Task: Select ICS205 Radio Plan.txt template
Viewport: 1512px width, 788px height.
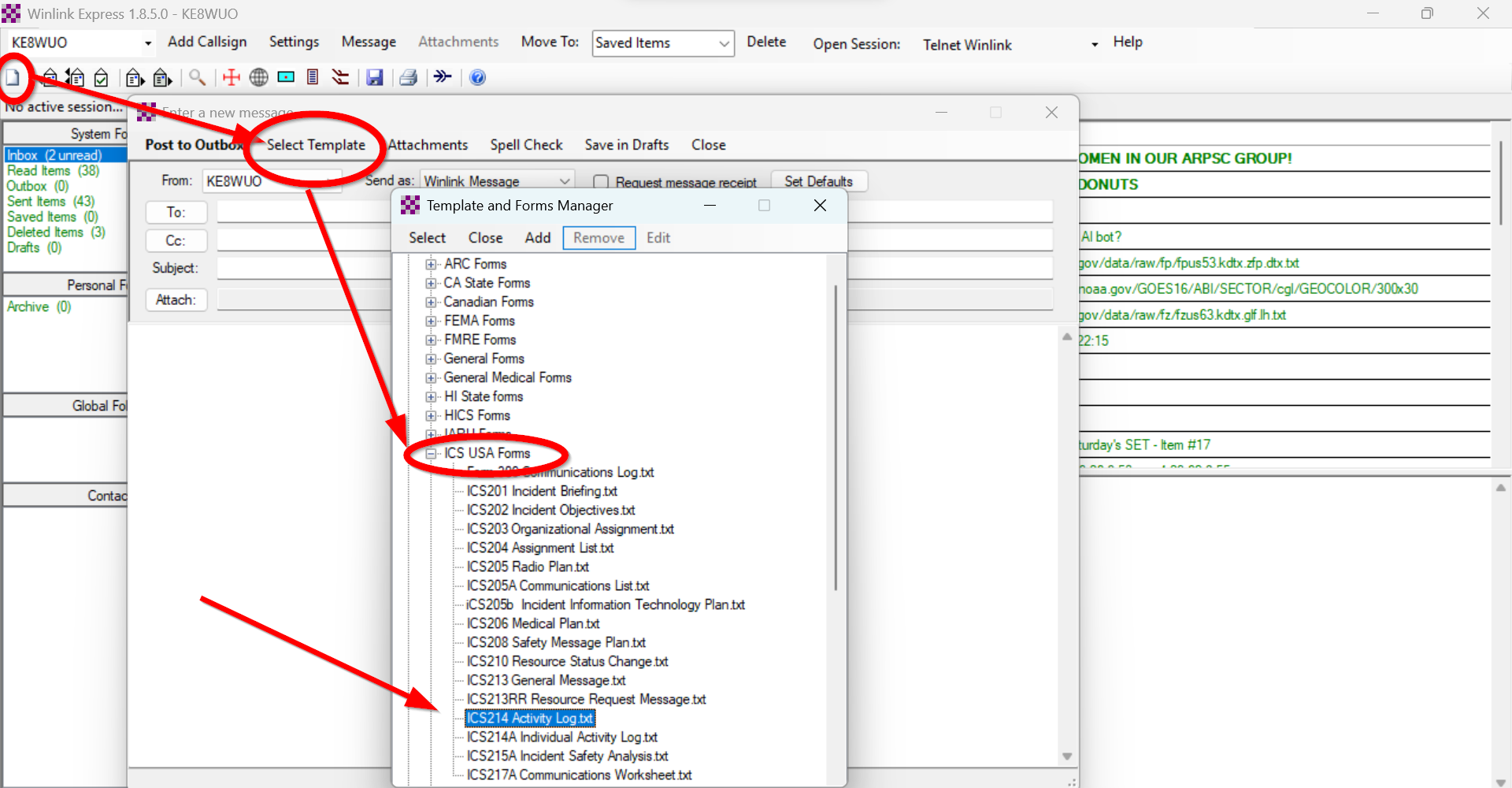Action: [x=528, y=567]
